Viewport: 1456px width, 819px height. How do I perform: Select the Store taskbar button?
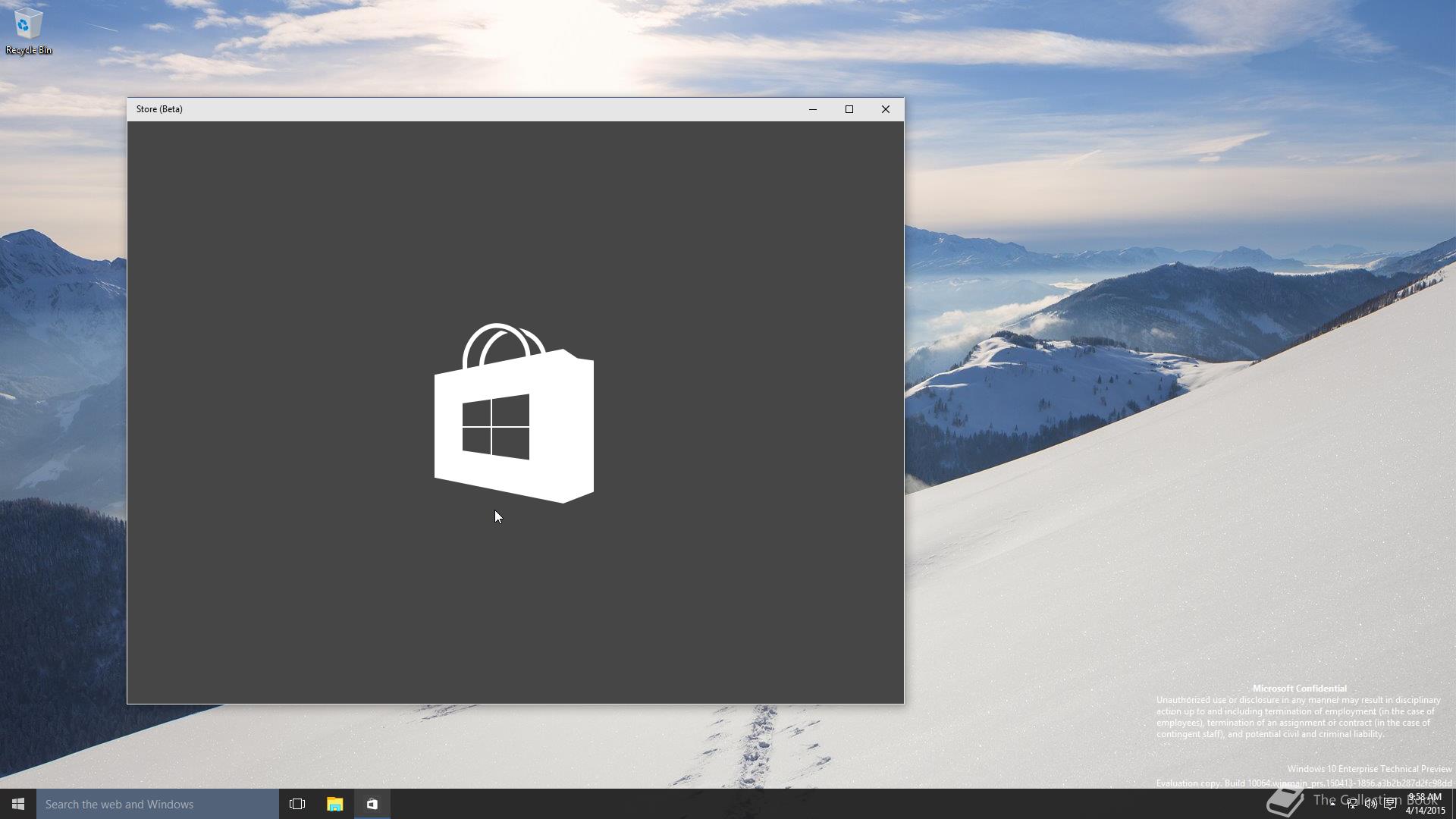pos(372,804)
